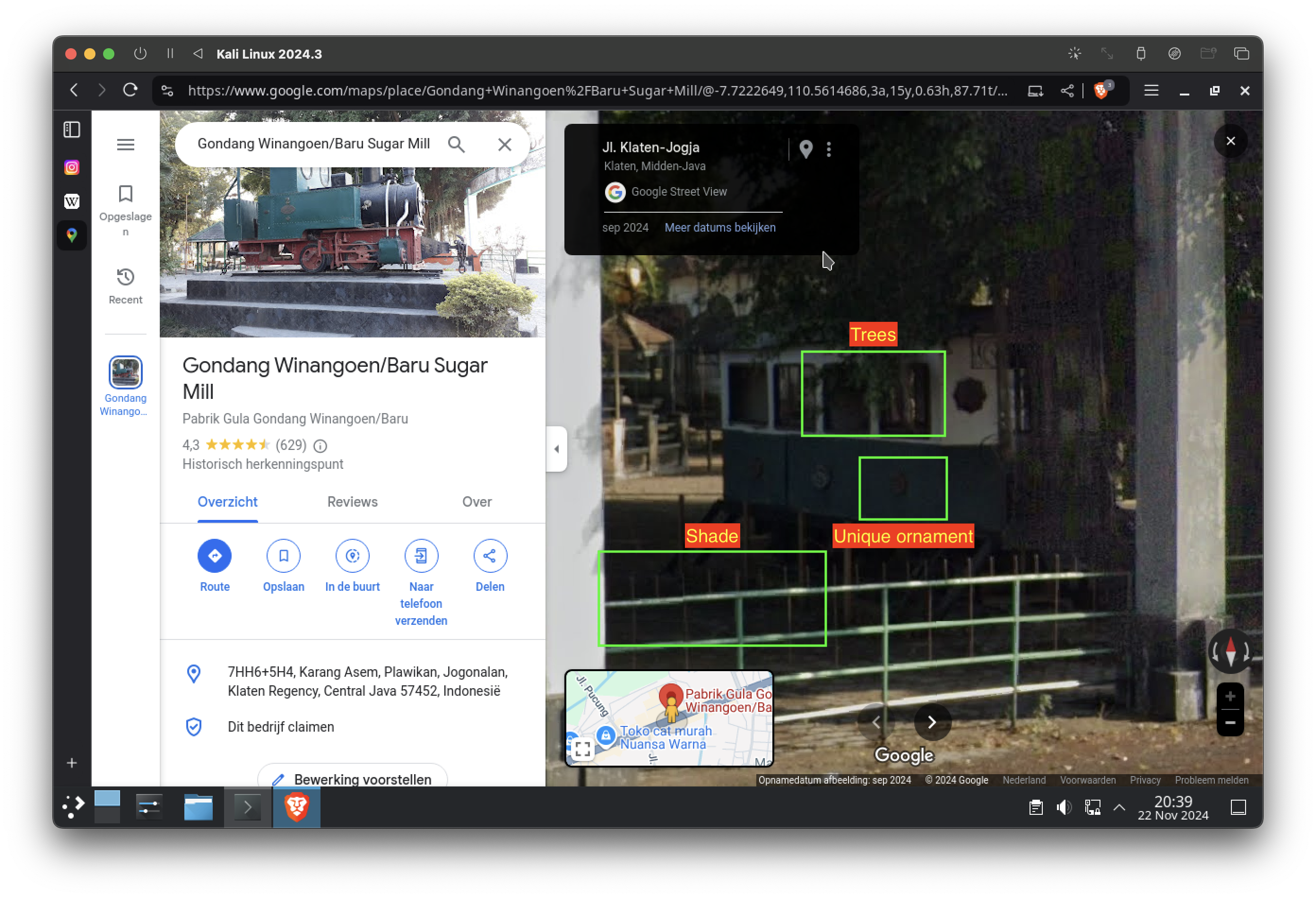Reload the browser page
Screen dimensions: 1316x898
(x=130, y=90)
